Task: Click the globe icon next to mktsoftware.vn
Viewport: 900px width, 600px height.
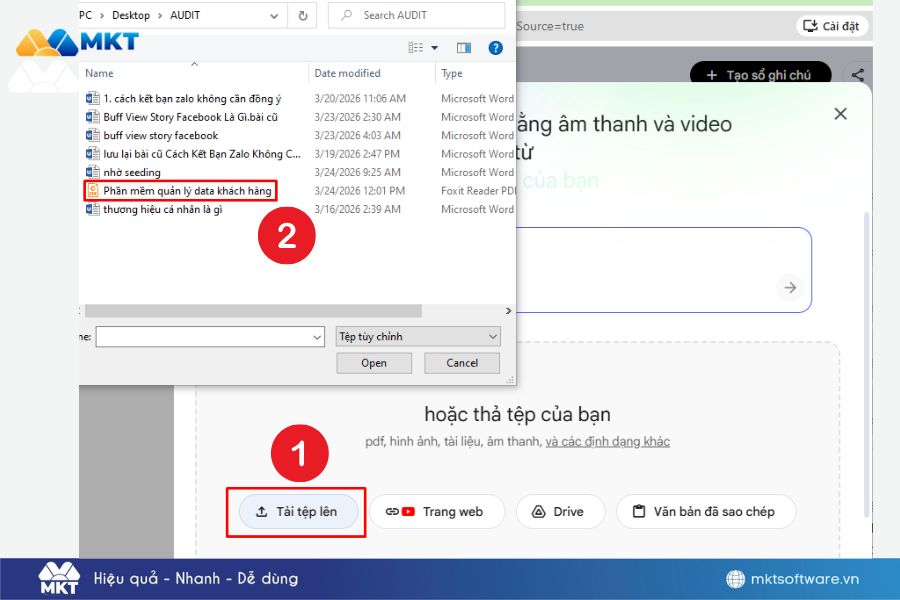Action: coord(735,578)
